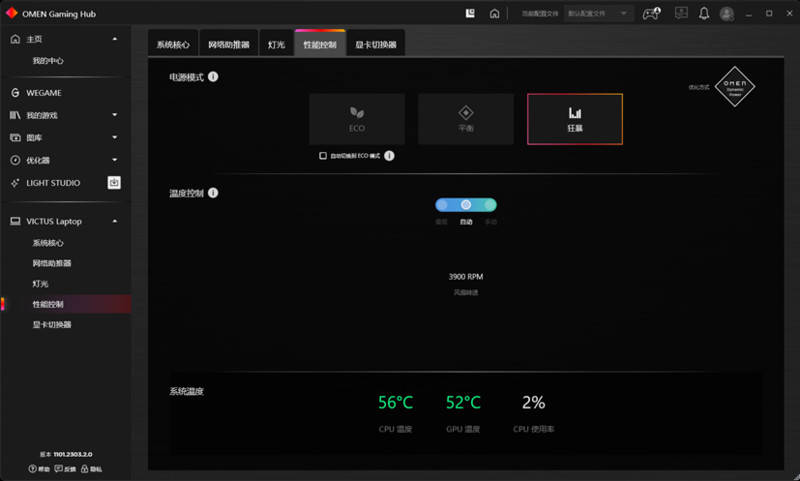Click the sparkle LIGHT STUDIO icon
The height and width of the screenshot is (481, 800).
(15, 183)
